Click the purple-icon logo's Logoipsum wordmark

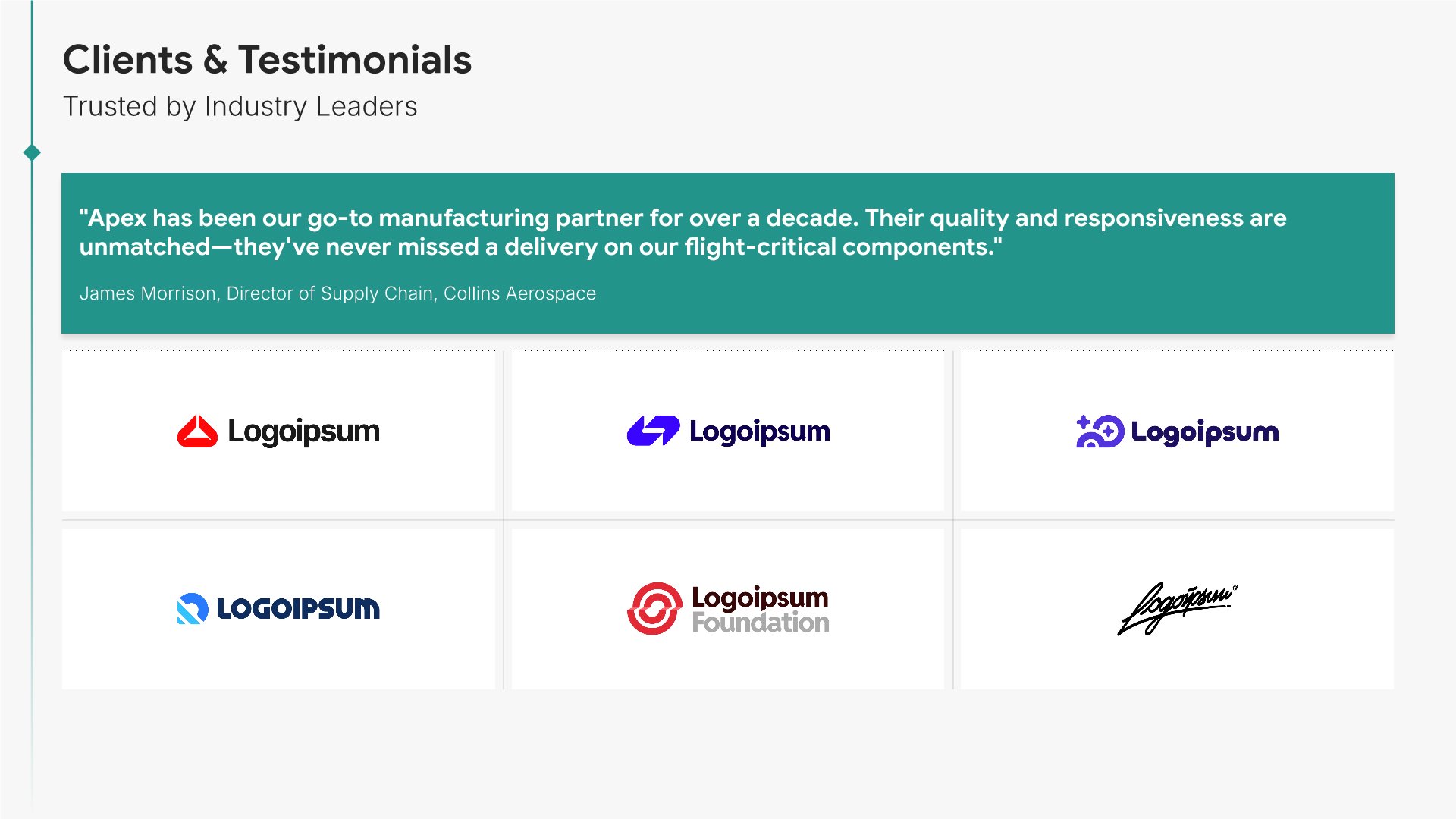[x=1204, y=432]
